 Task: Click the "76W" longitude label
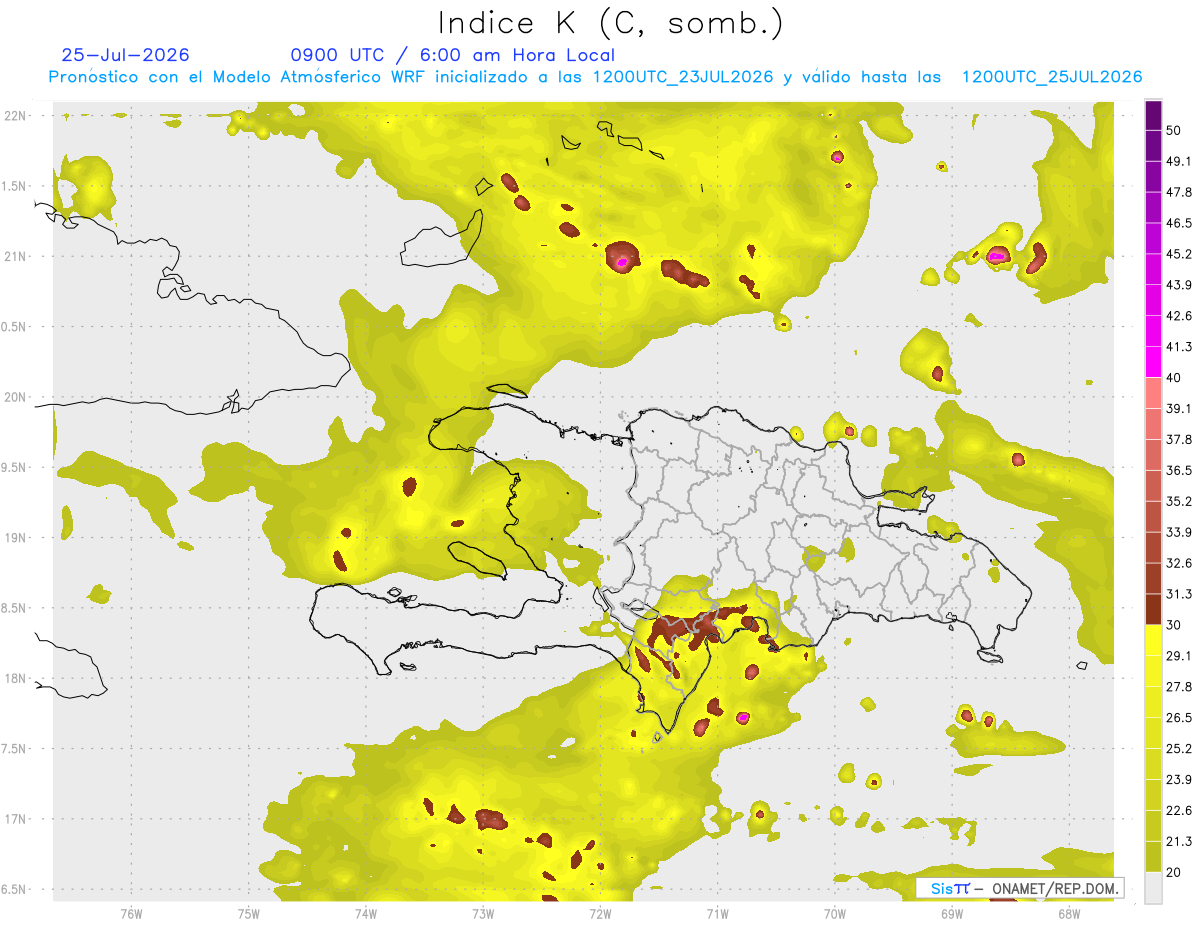[x=131, y=914]
